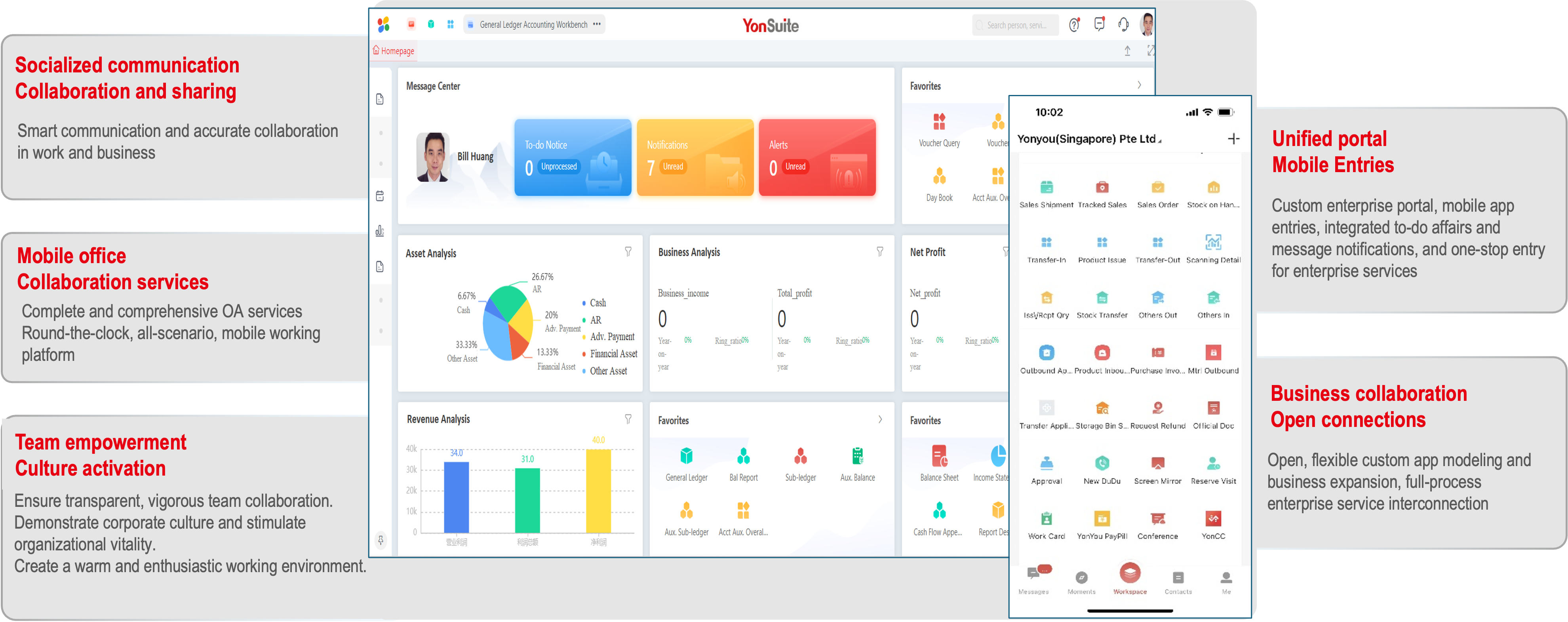Click the Search person search field
The height and width of the screenshot is (622, 1568).
click(1015, 25)
